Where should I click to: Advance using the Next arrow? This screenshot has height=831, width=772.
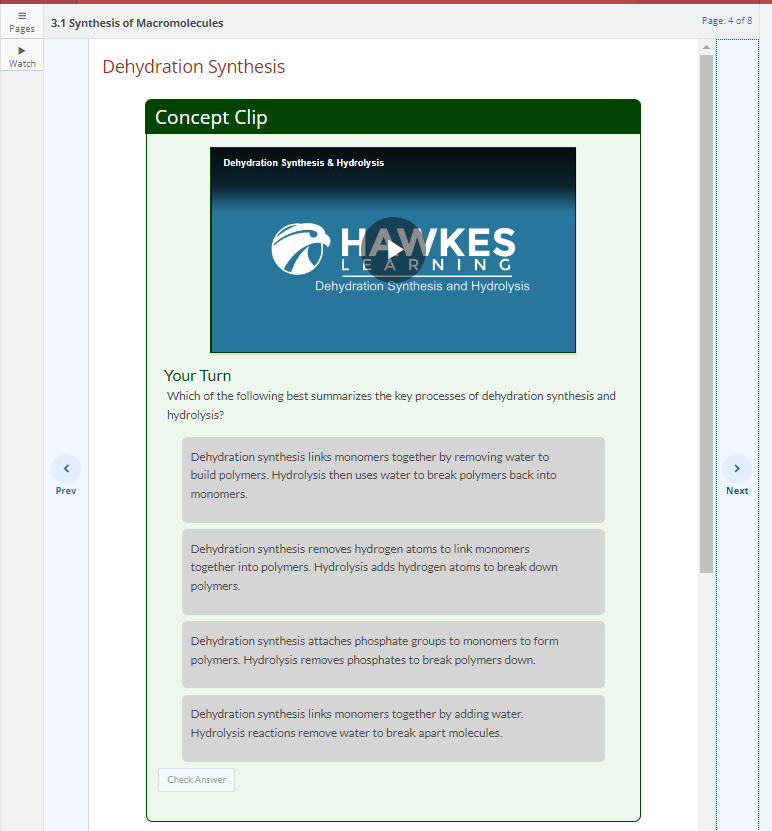[737, 468]
